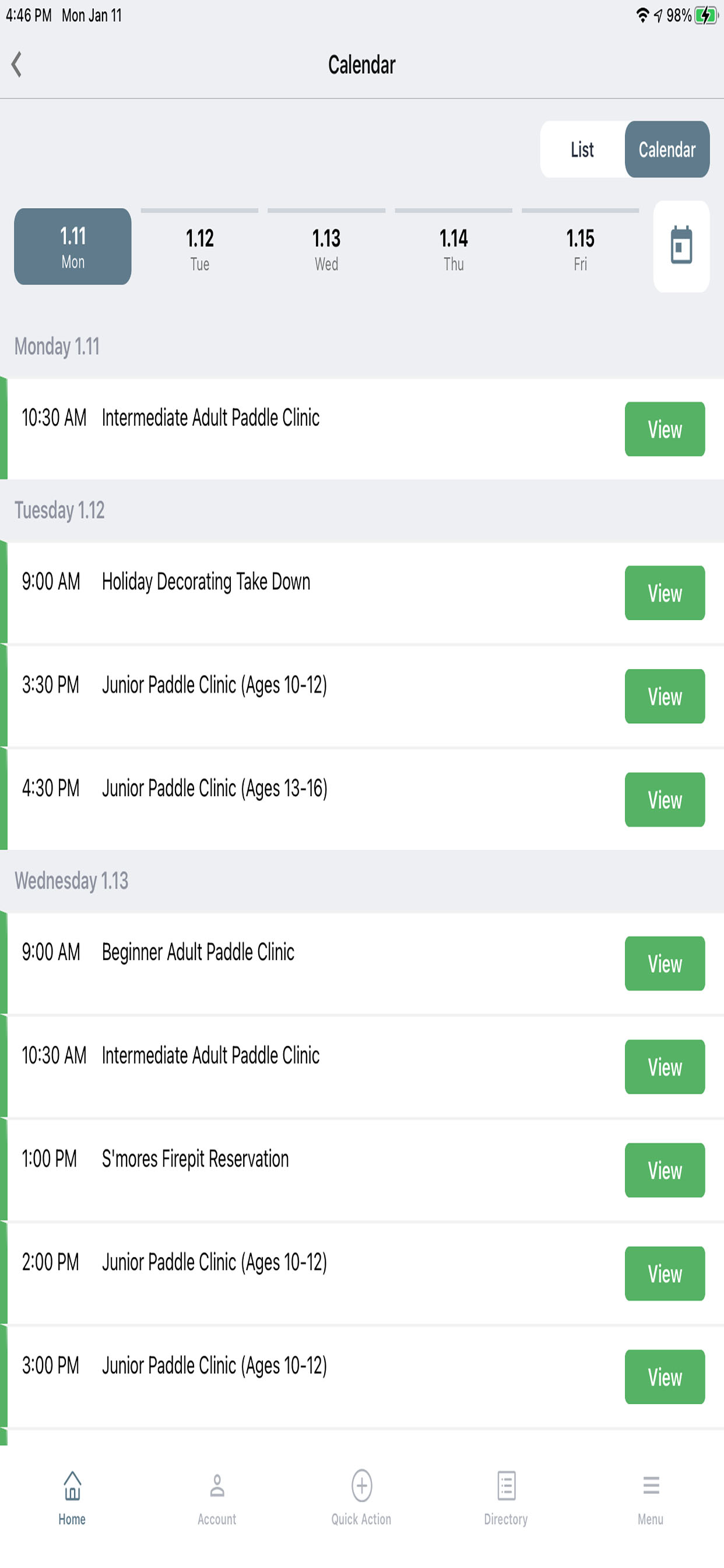Select Monday 1.11 date tile
Screen dimensions: 724x1568
tap(72, 247)
